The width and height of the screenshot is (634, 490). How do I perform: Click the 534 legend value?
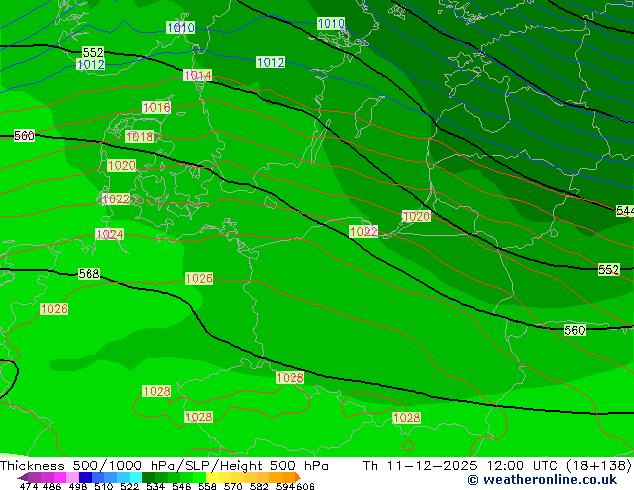(x=155, y=486)
